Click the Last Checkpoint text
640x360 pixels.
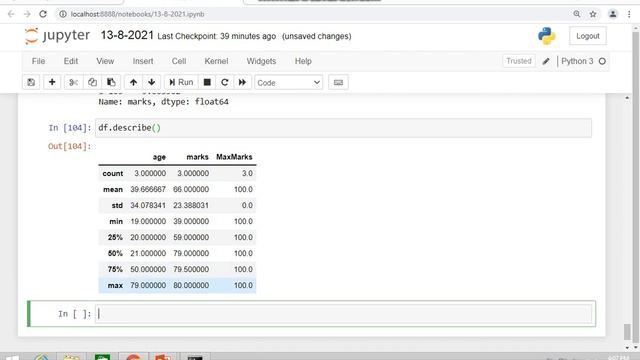[x=216, y=36]
